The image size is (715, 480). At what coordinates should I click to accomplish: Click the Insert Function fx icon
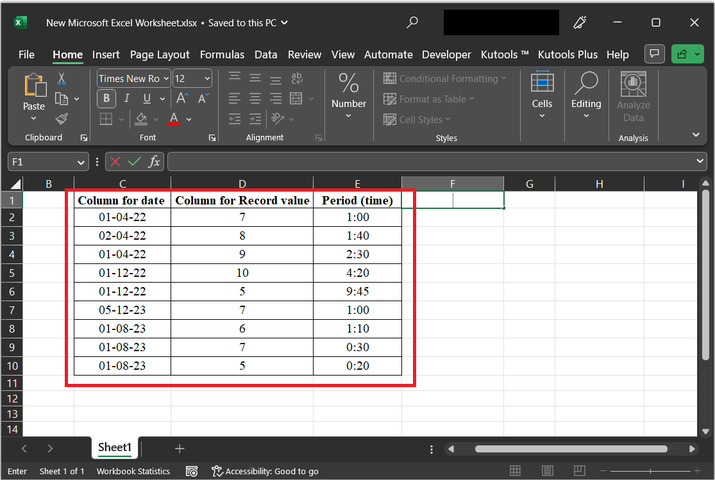[155, 161]
